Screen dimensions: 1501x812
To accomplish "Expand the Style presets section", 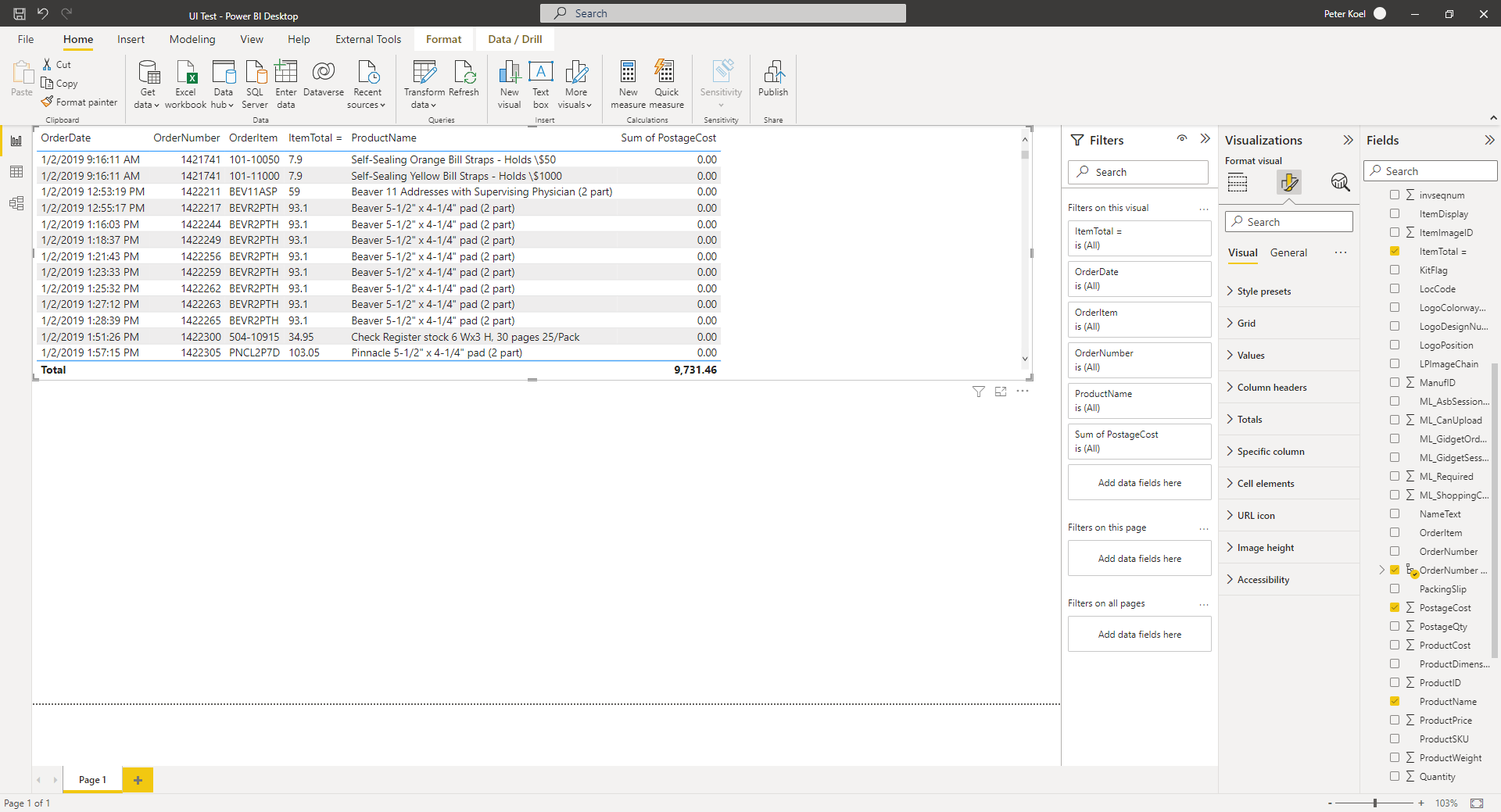I will click(1288, 292).
